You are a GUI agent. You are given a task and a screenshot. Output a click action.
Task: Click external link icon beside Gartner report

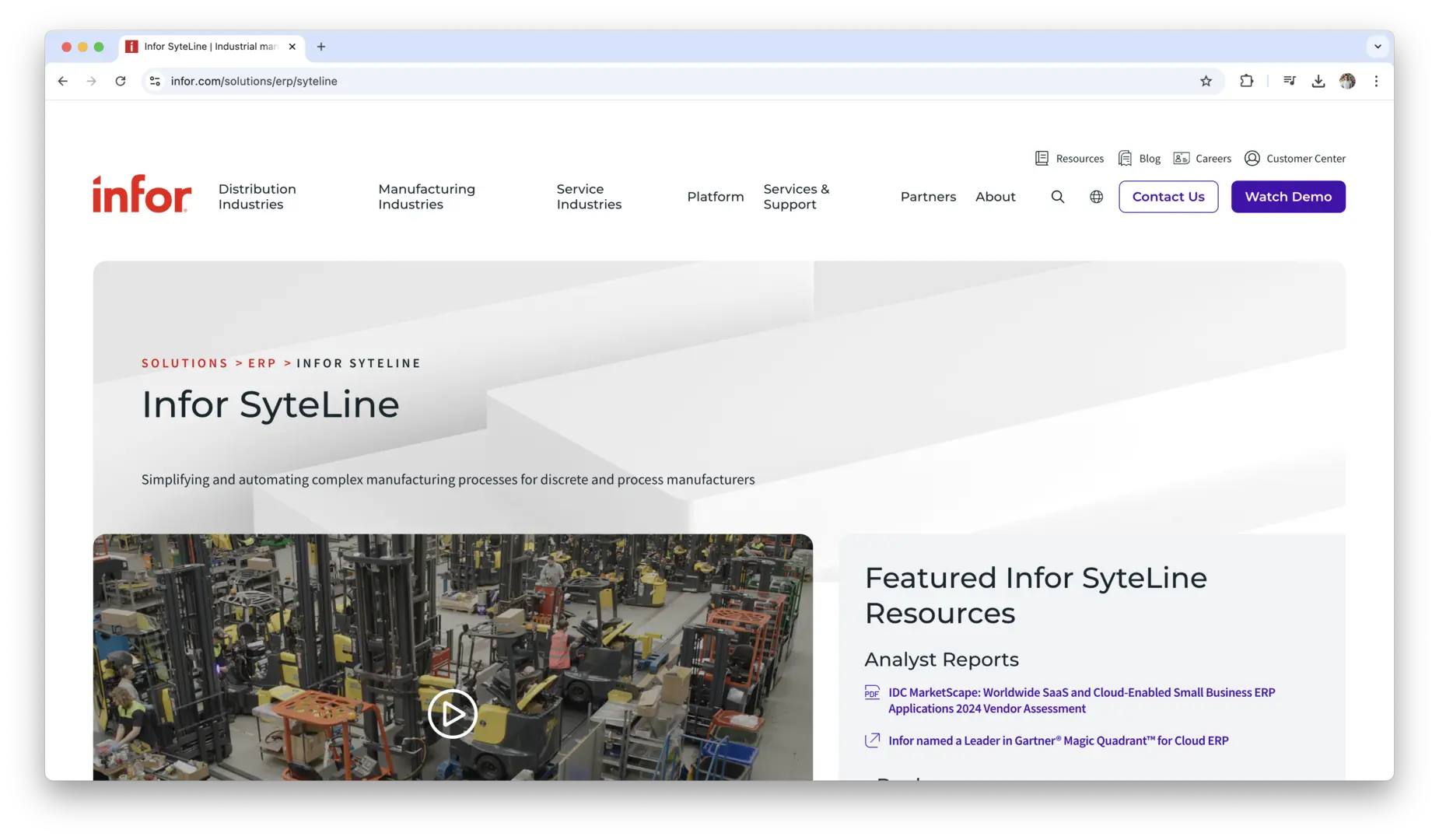[x=872, y=740]
